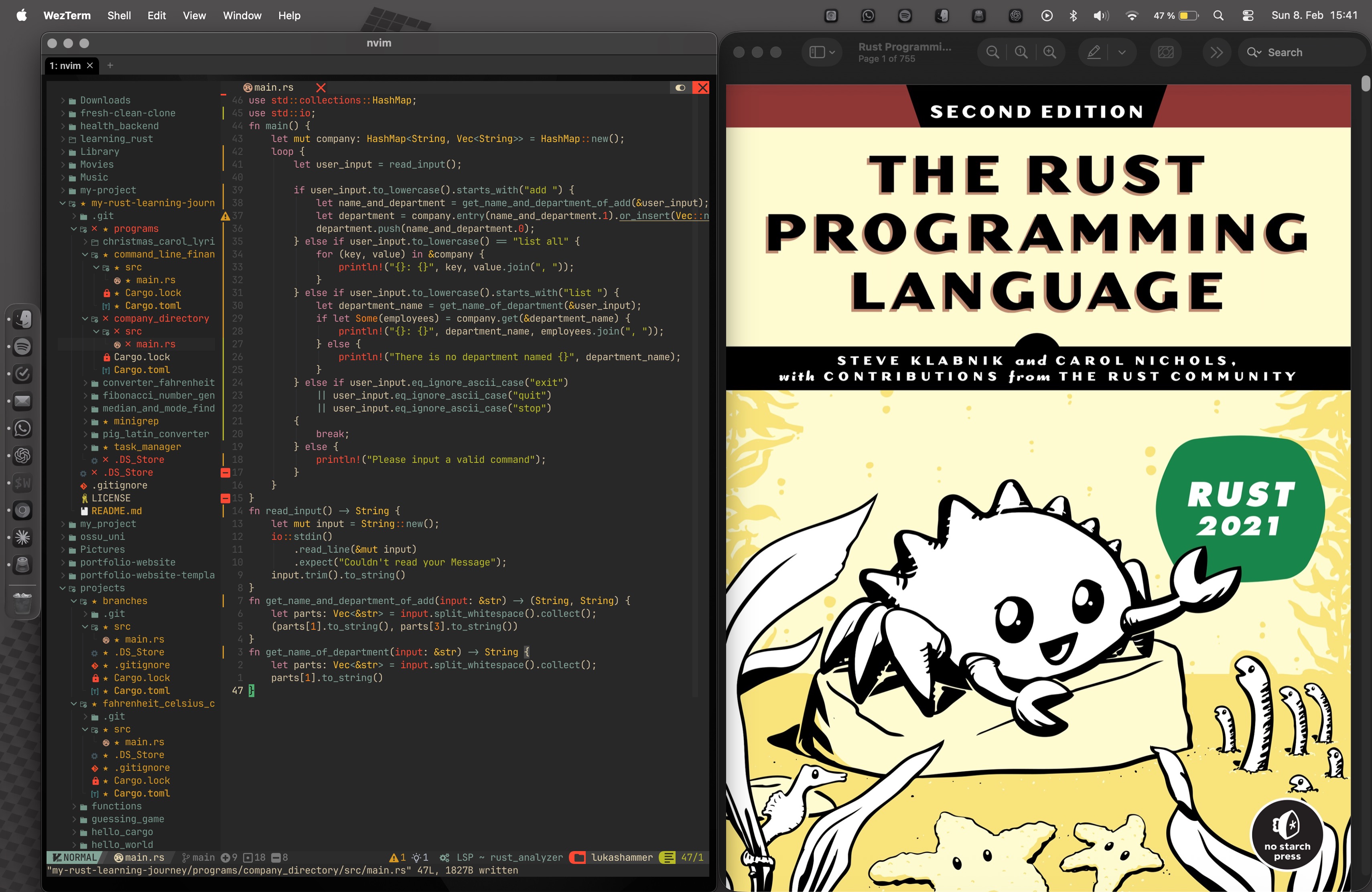Image resolution: width=1372 pixels, height=892 pixels.
Task: Toggle the switch icon in nvim tabline
Action: coord(680,87)
